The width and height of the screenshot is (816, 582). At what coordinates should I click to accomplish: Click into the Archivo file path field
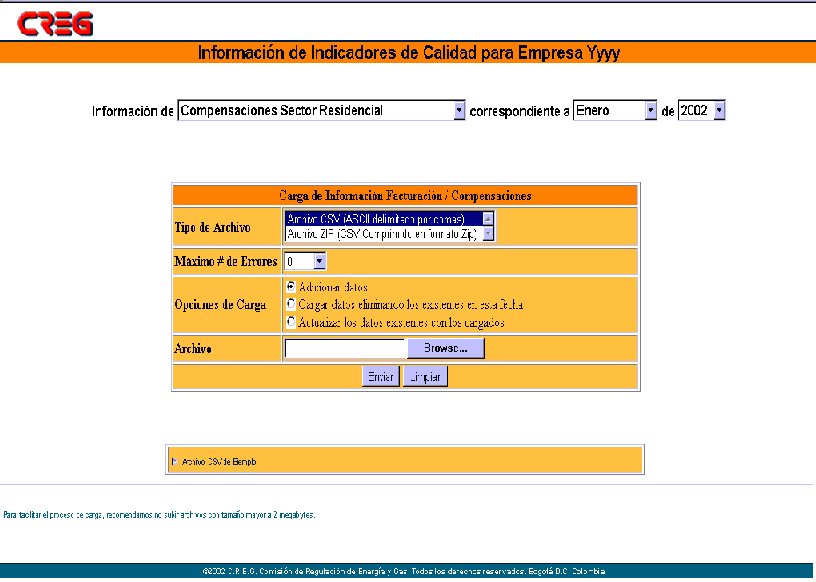click(345, 348)
